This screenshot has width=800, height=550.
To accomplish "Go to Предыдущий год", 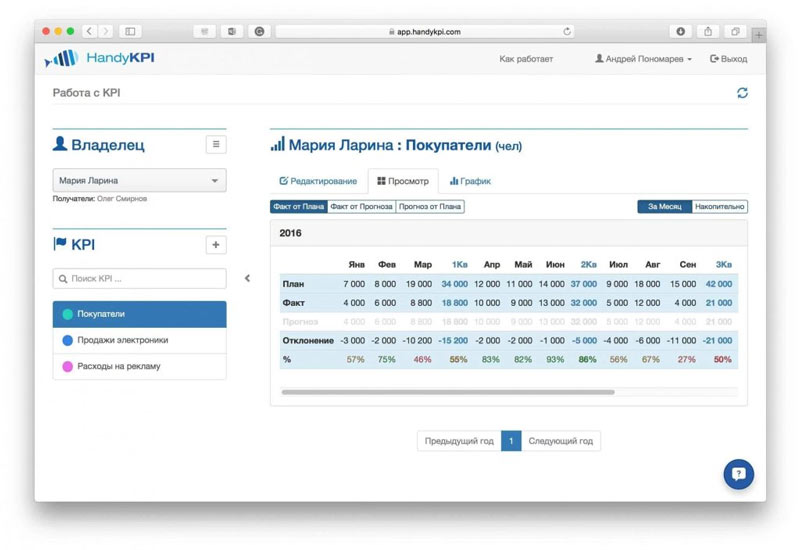I will (459, 441).
